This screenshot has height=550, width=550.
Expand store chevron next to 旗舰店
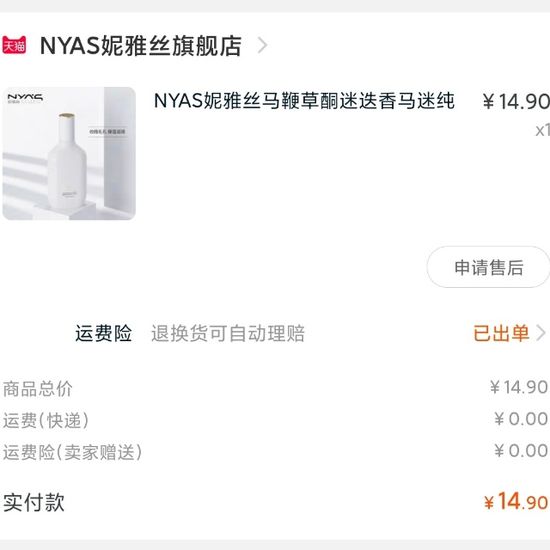(262, 45)
